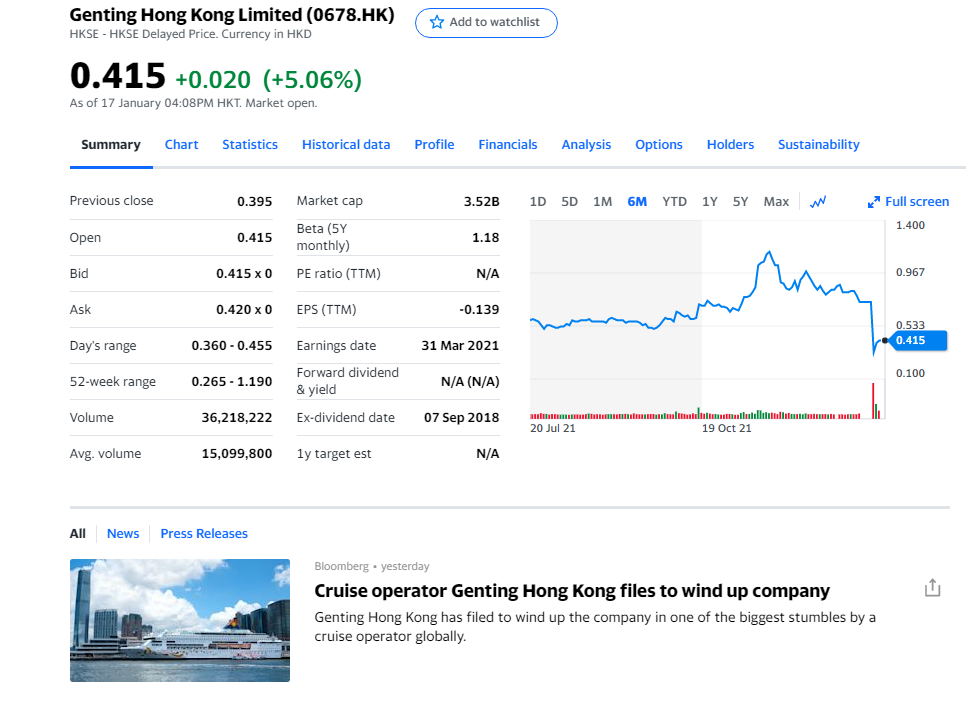The image size is (966, 702).
Task: Open the Holders tab
Action: (730, 144)
